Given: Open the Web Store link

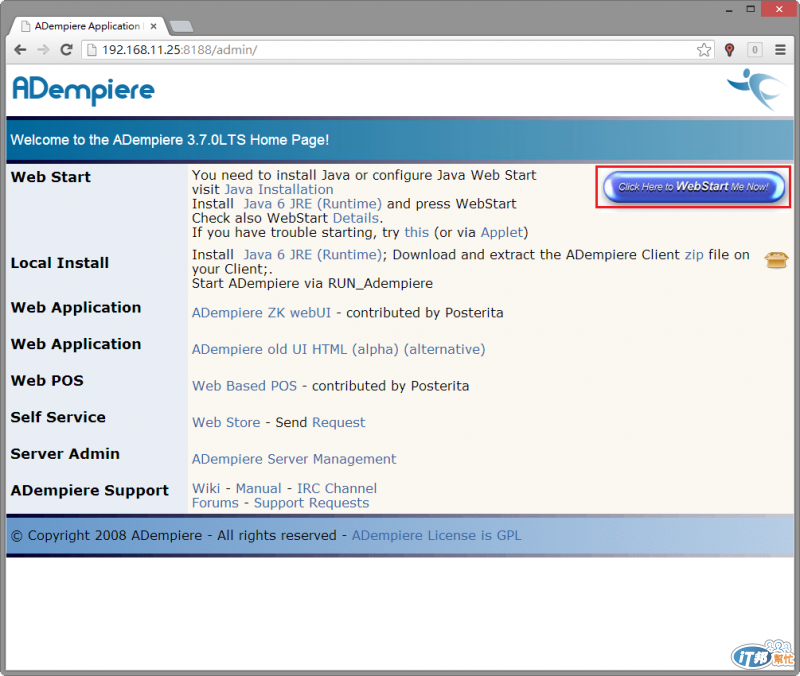Looking at the screenshot, I should [226, 422].
